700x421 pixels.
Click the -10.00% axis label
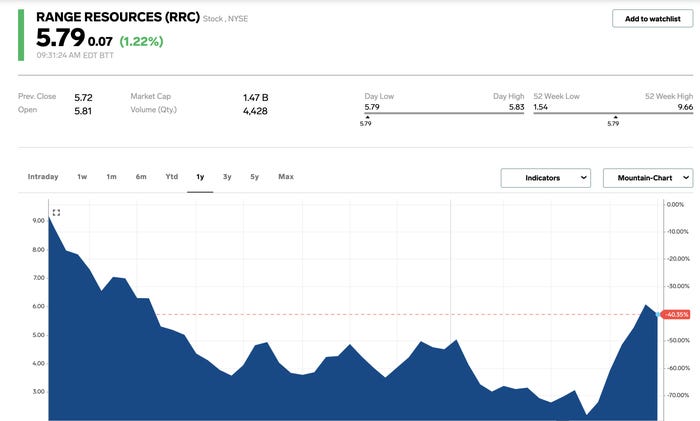pyautogui.click(x=678, y=232)
